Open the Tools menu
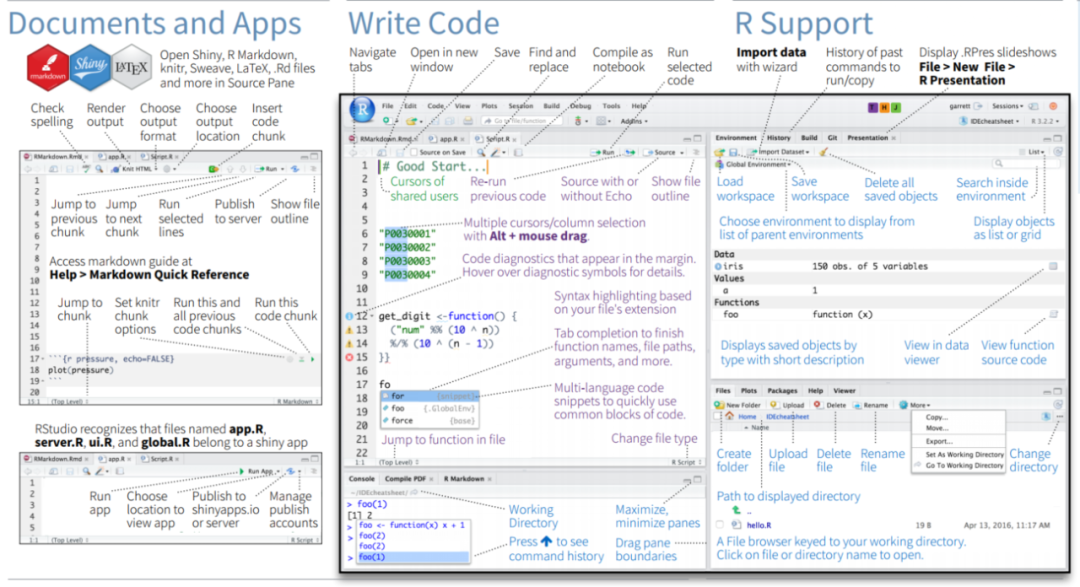 [x=612, y=106]
